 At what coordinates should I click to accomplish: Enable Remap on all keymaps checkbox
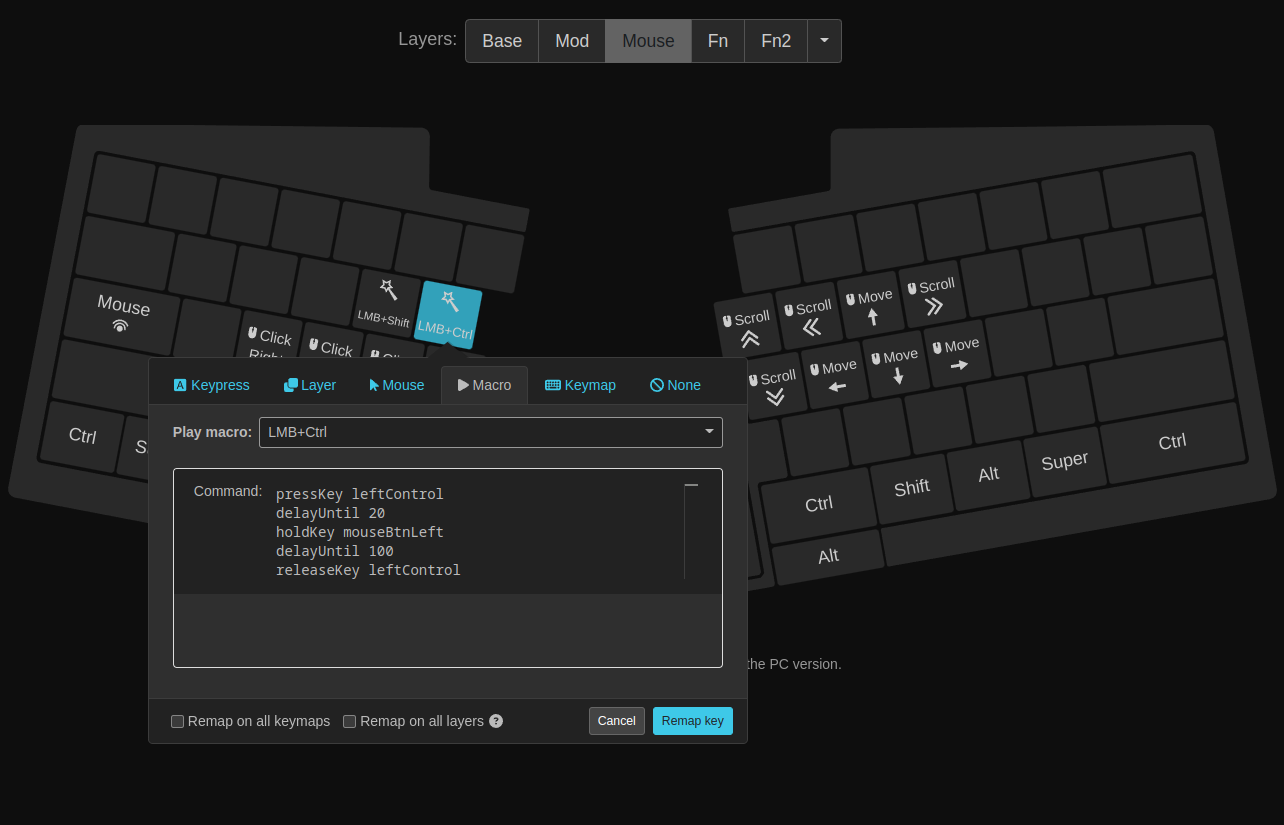178,721
